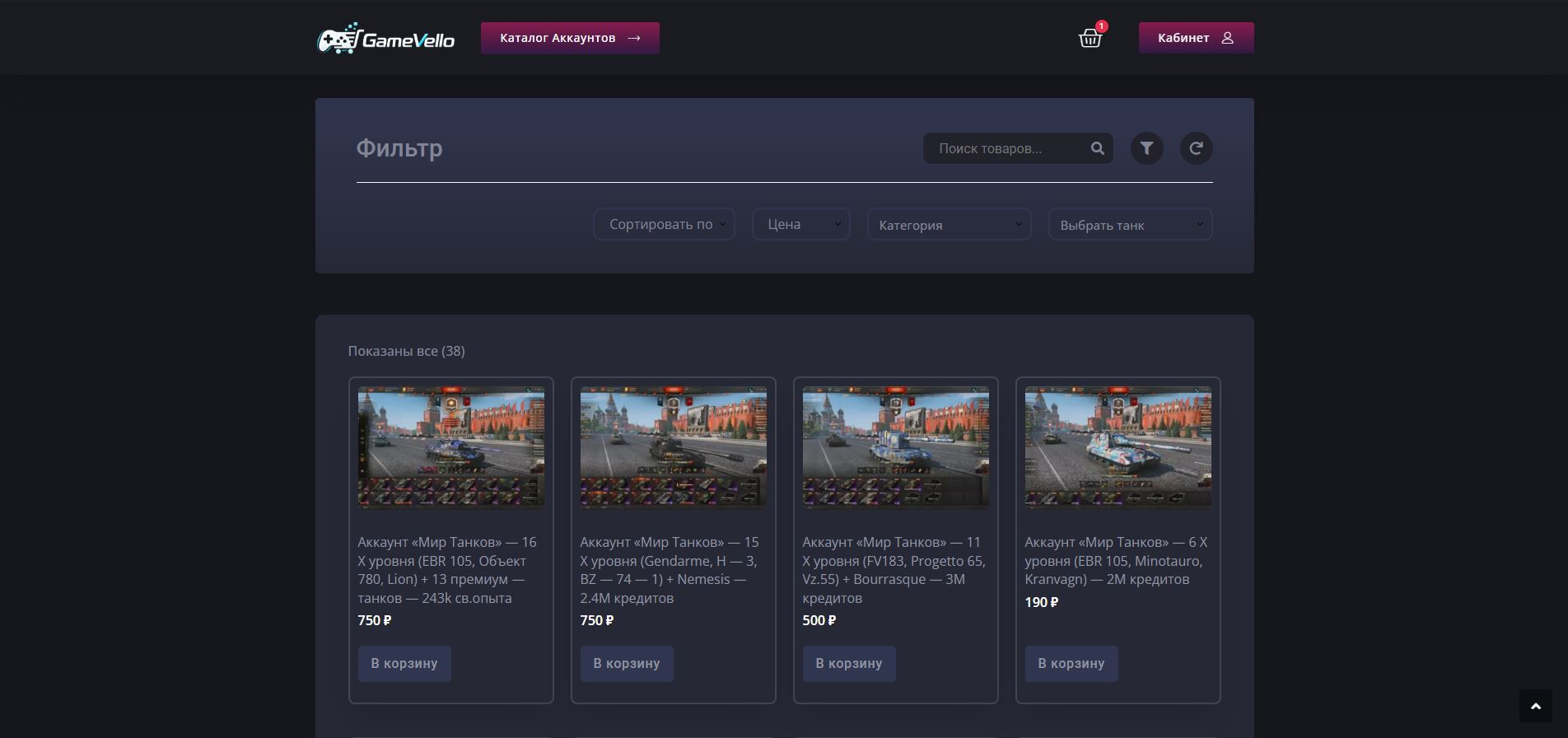This screenshot has height=738, width=1568.
Task: Click the 750 ₽ price of the Lion account
Action: click(x=375, y=620)
